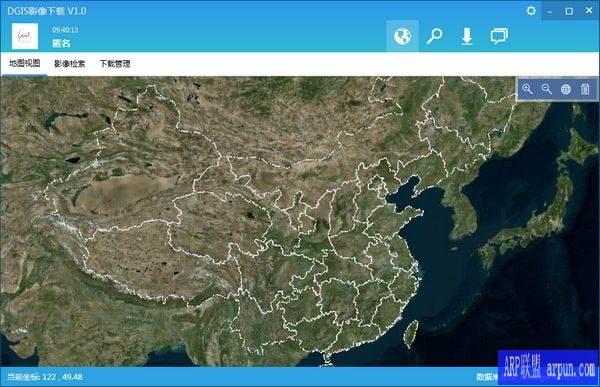Switch to the 地图视图 tab

coord(24,64)
